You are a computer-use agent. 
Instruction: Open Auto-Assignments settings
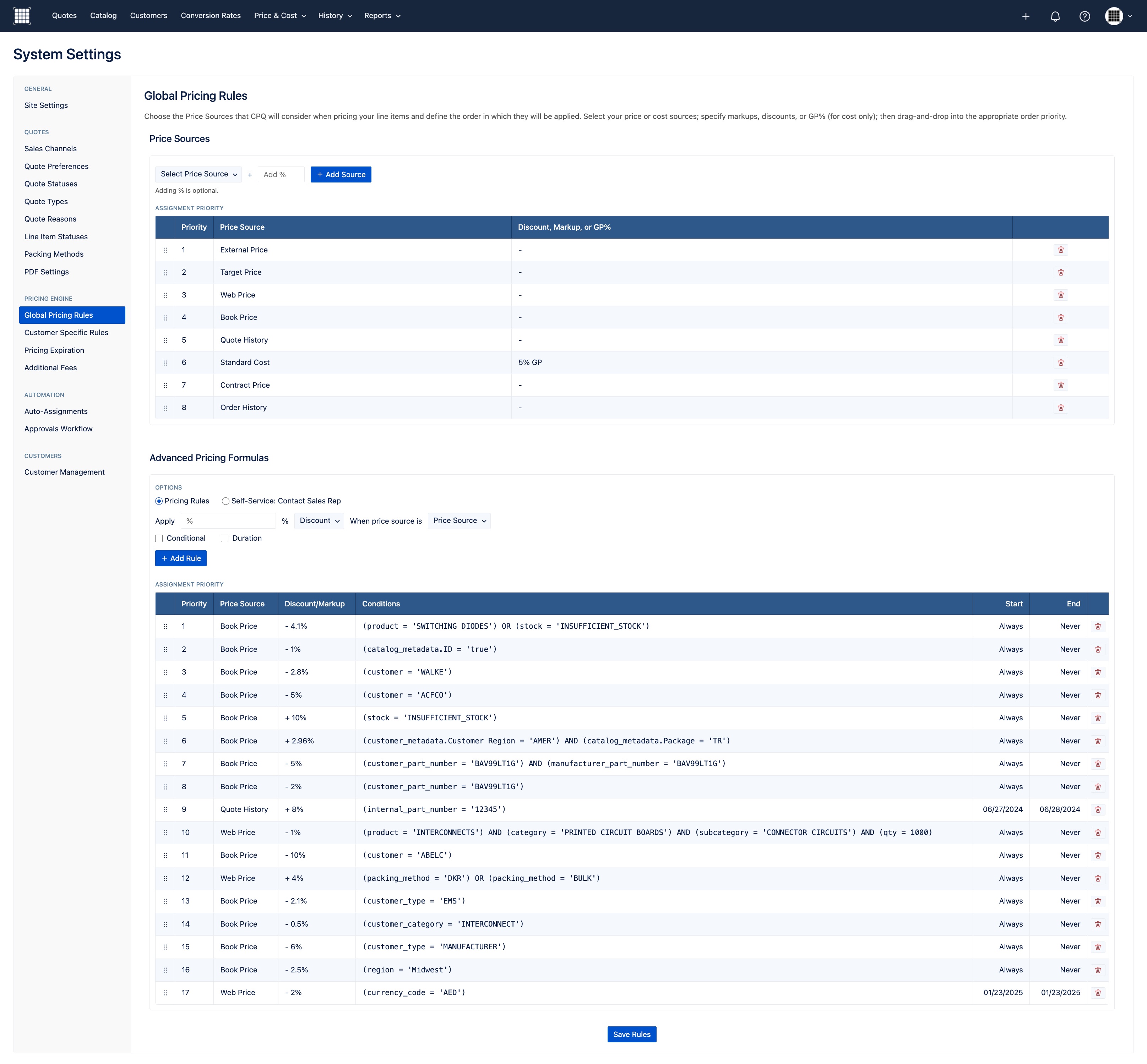pyautogui.click(x=56, y=412)
